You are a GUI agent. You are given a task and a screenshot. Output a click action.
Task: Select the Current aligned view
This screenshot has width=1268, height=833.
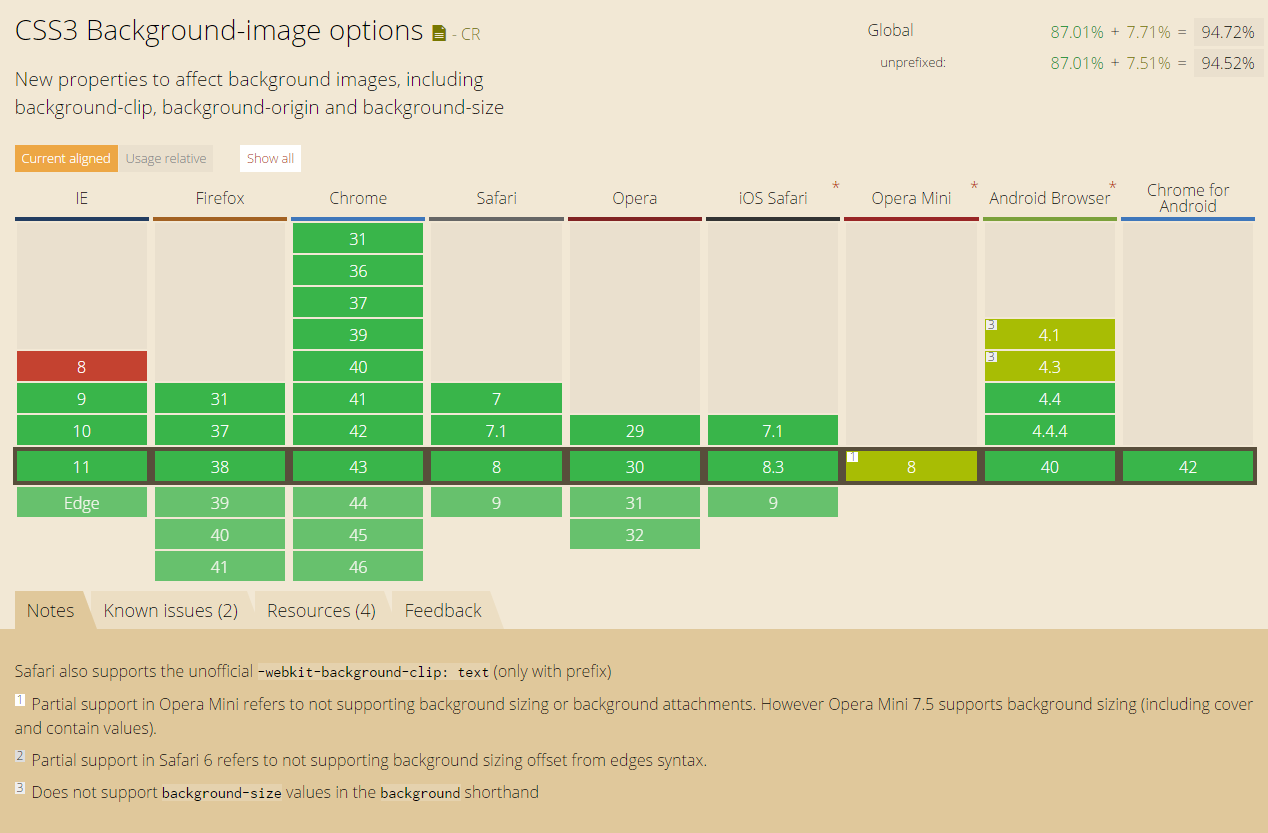pos(66,158)
